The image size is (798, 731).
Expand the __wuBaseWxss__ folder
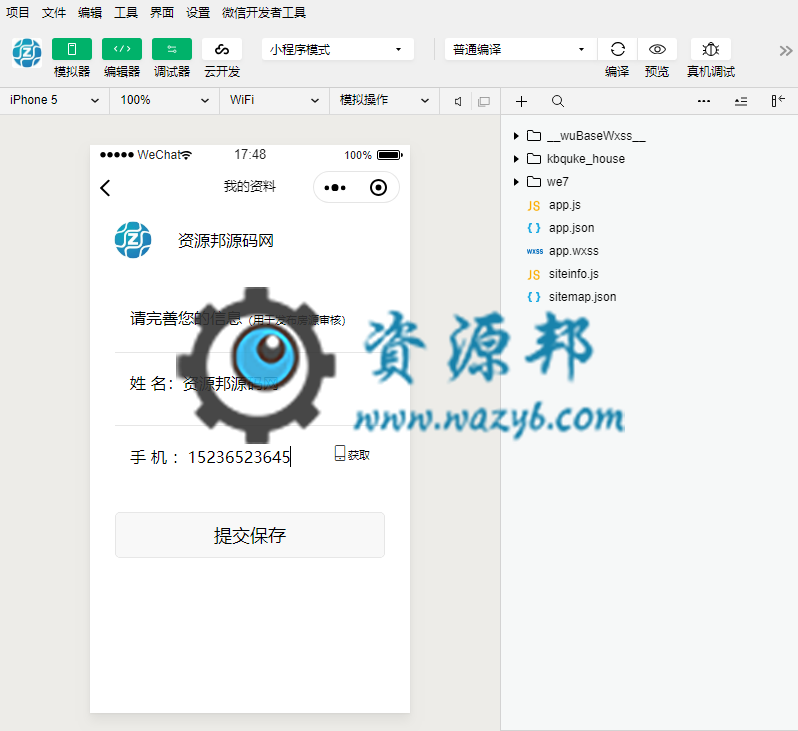[x=580, y=136]
